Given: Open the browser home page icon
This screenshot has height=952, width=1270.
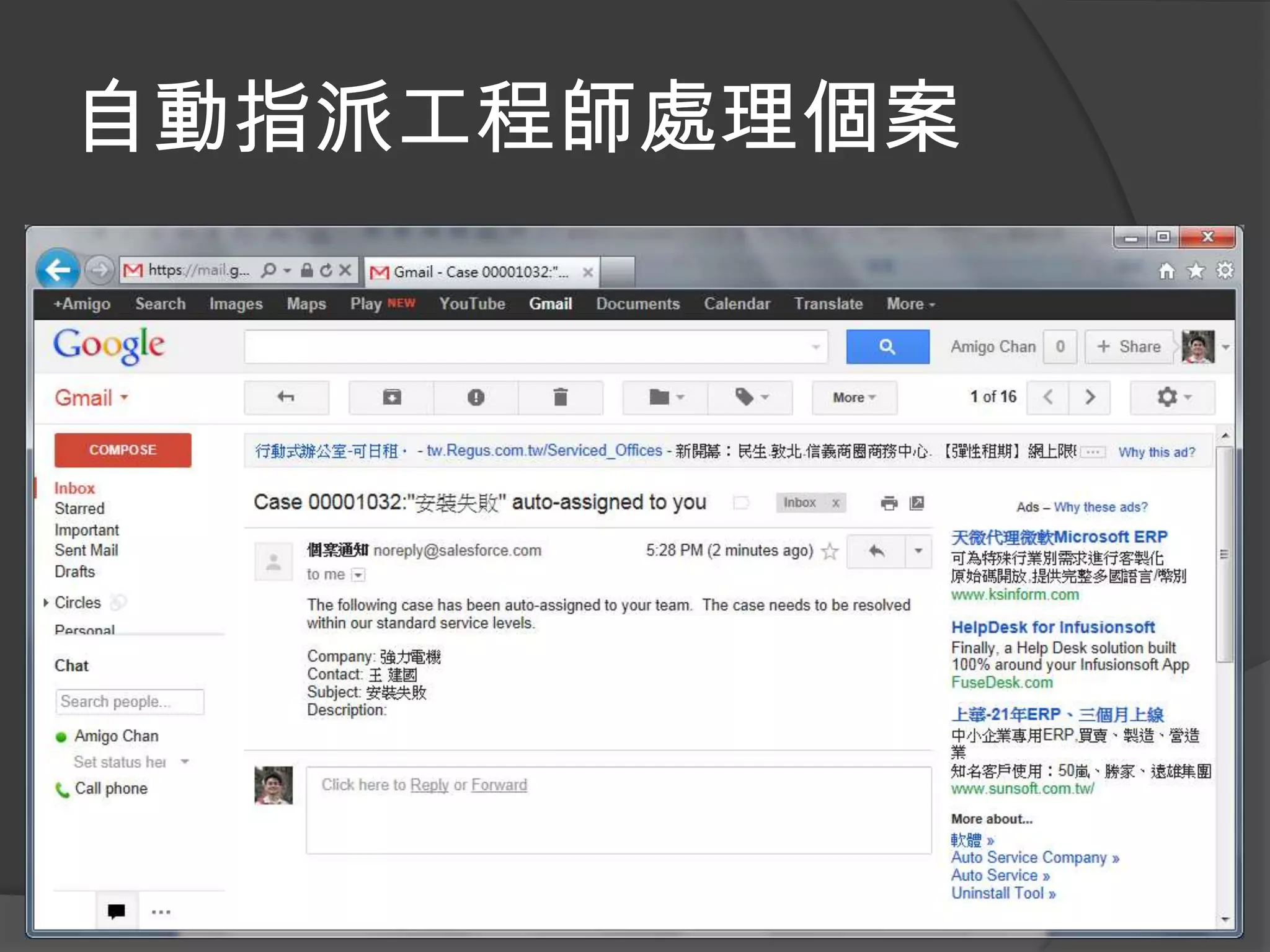Looking at the screenshot, I should click(x=1166, y=271).
